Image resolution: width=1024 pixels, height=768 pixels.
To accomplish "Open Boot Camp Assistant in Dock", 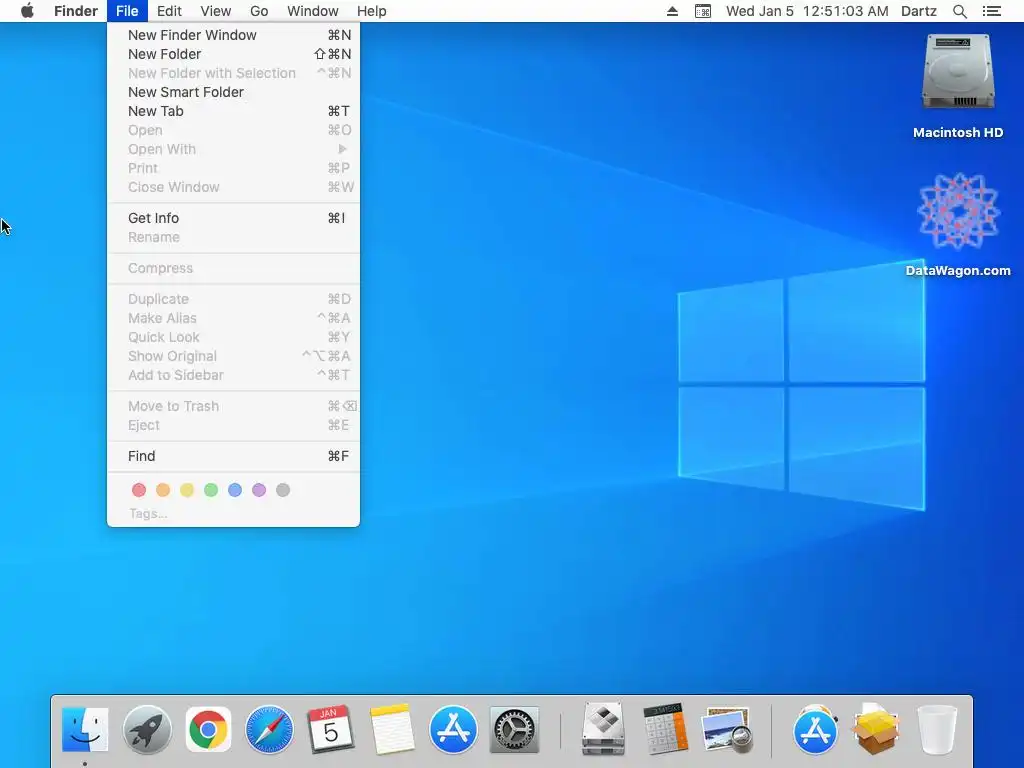I will (603, 729).
